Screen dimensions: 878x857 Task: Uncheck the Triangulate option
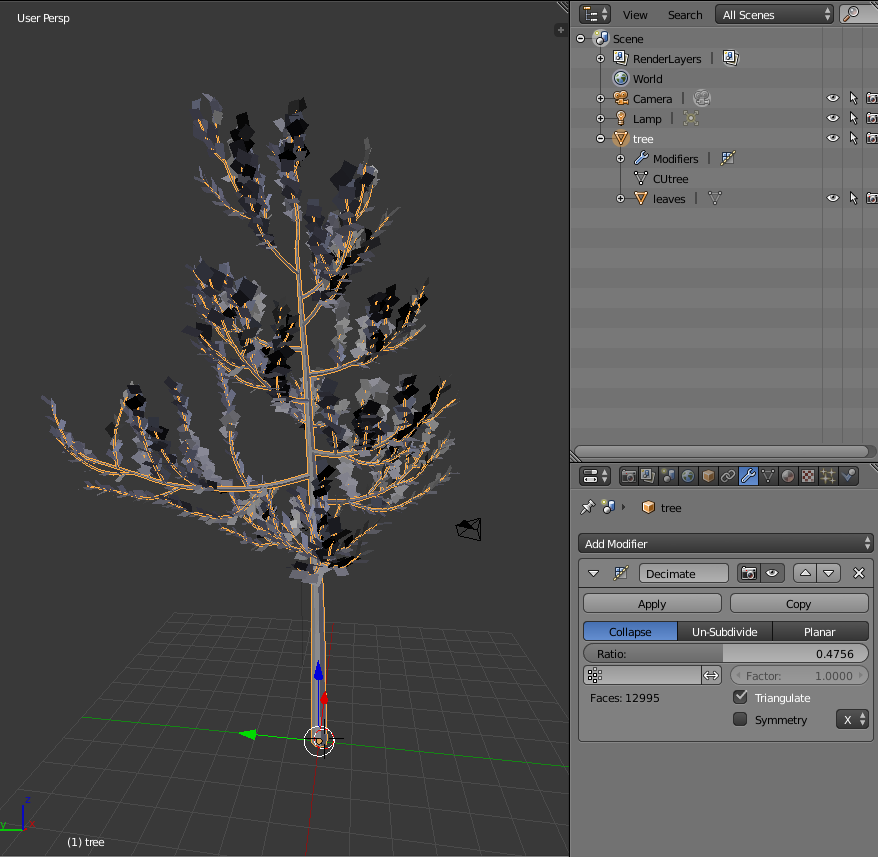(740, 697)
